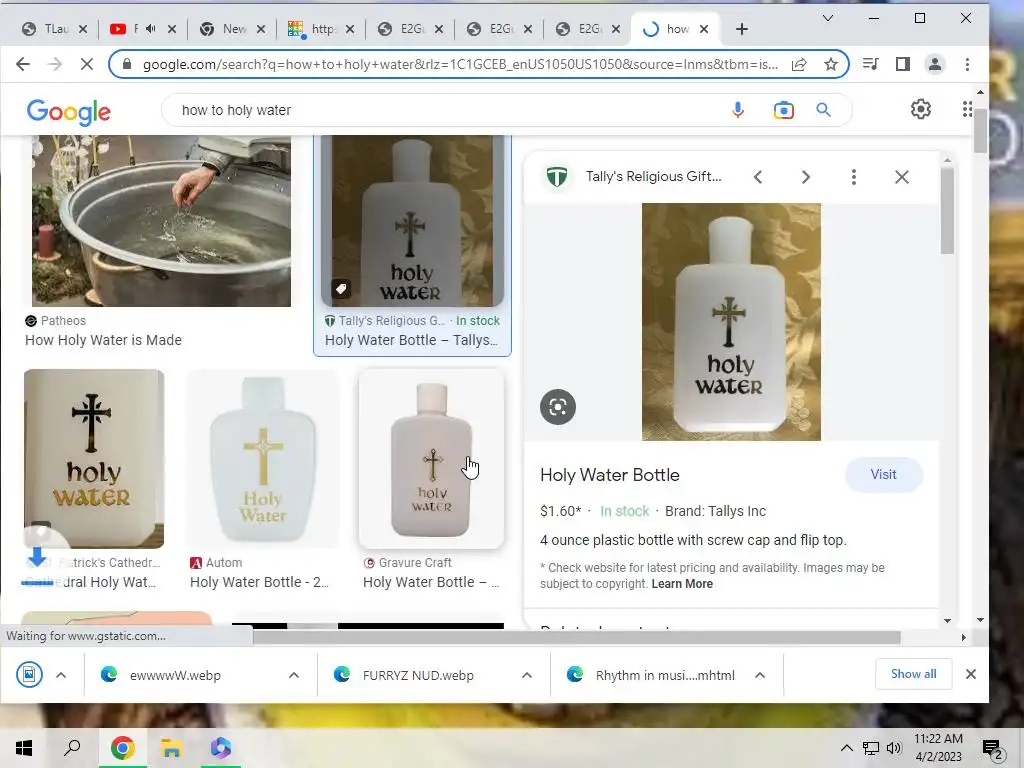The height and width of the screenshot is (768, 1024).
Task: Open Tally's Religious Gift source title
Action: tap(654, 176)
